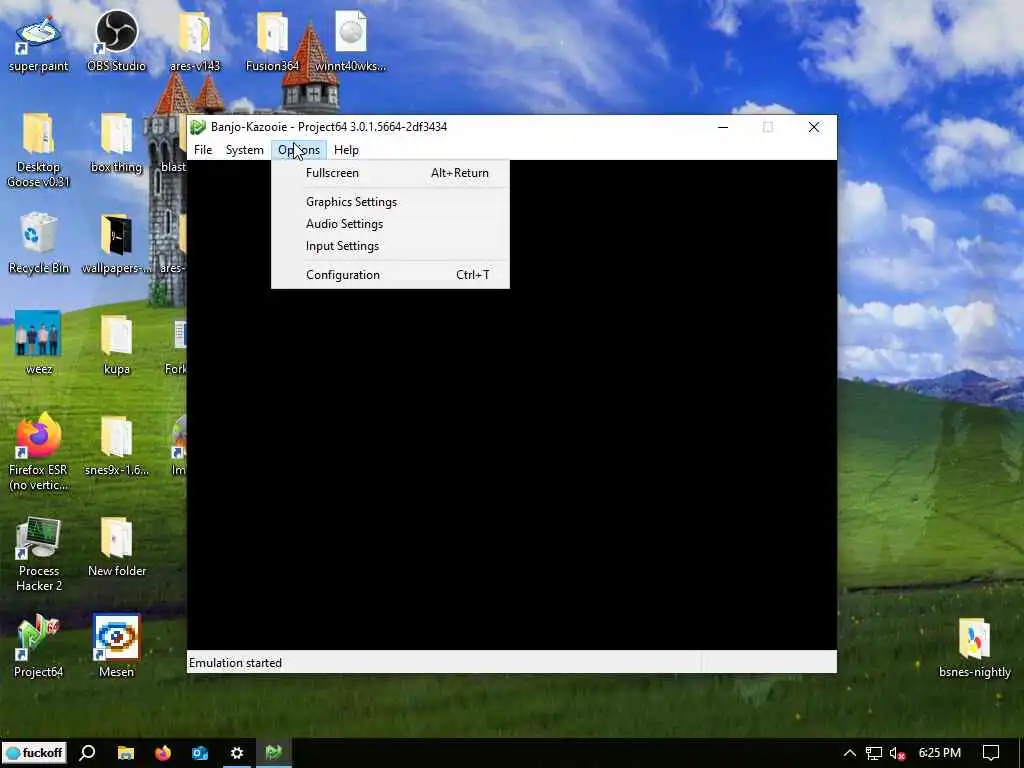Choose Fullscreen from Options menu
Viewport: 1024px width, 768px height.
point(391,173)
